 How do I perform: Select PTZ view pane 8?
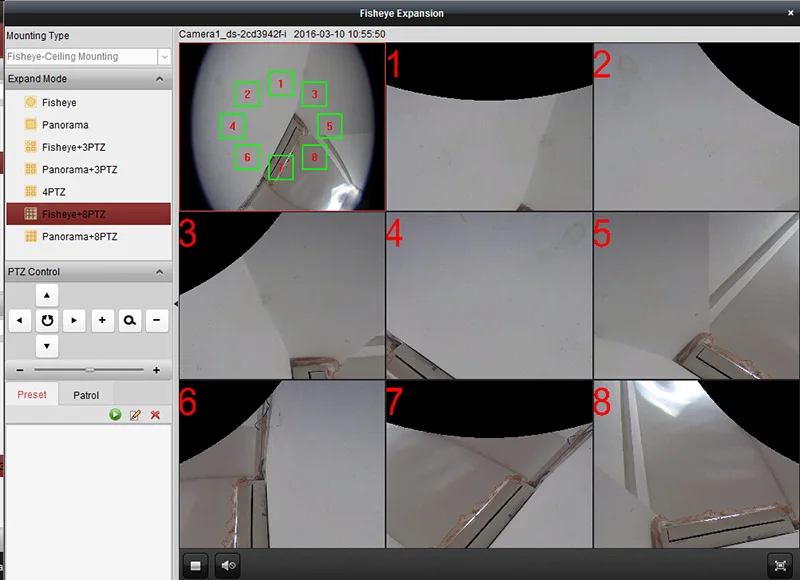tap(696, 464)
